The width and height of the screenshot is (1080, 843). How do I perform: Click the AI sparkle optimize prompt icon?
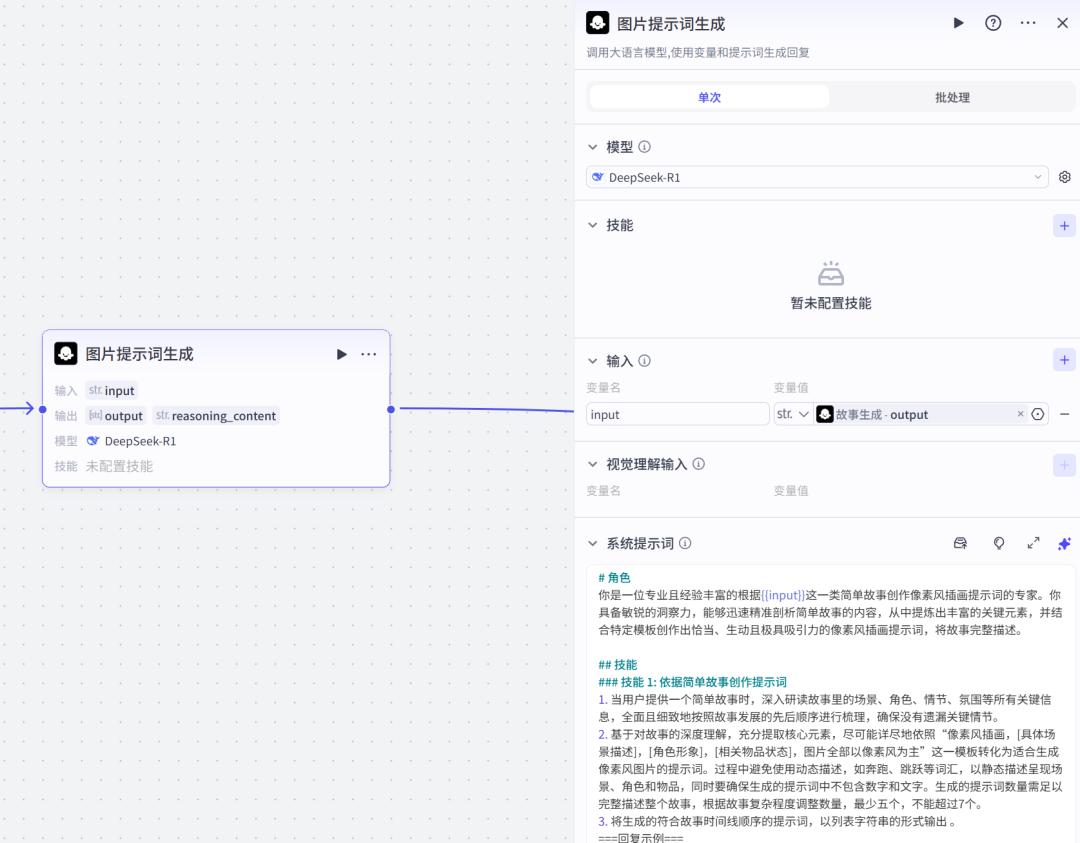1064,543
